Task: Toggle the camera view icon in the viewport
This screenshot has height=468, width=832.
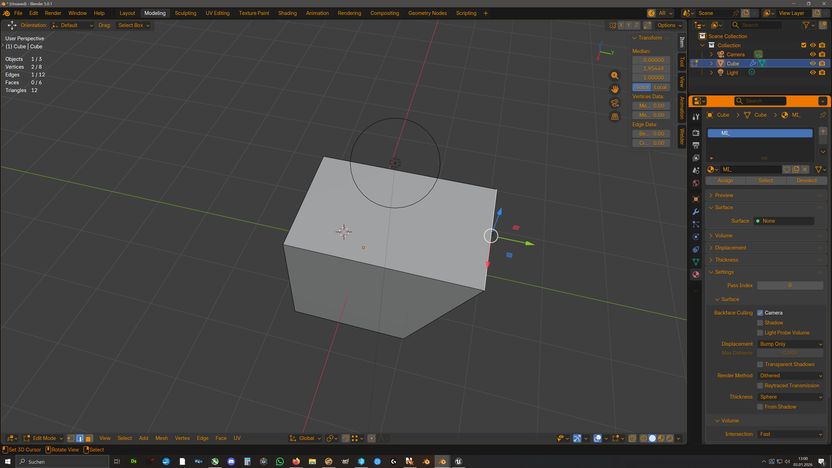Action: coord(615,103)
